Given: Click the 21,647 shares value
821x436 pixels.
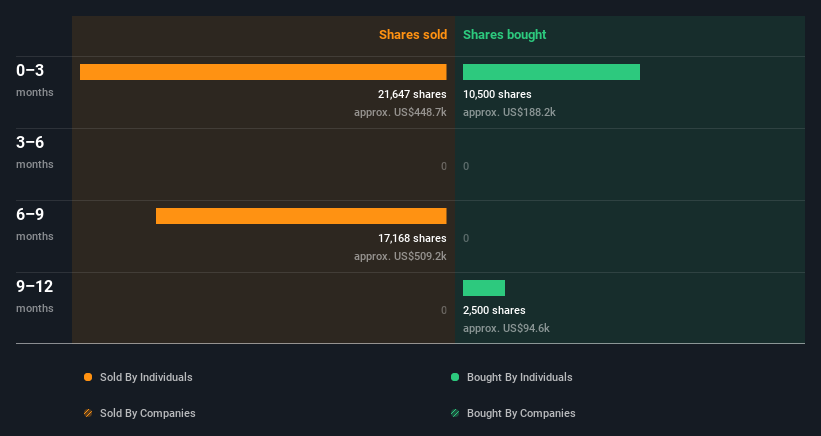Looking at the screenshot, I should 412,94.
